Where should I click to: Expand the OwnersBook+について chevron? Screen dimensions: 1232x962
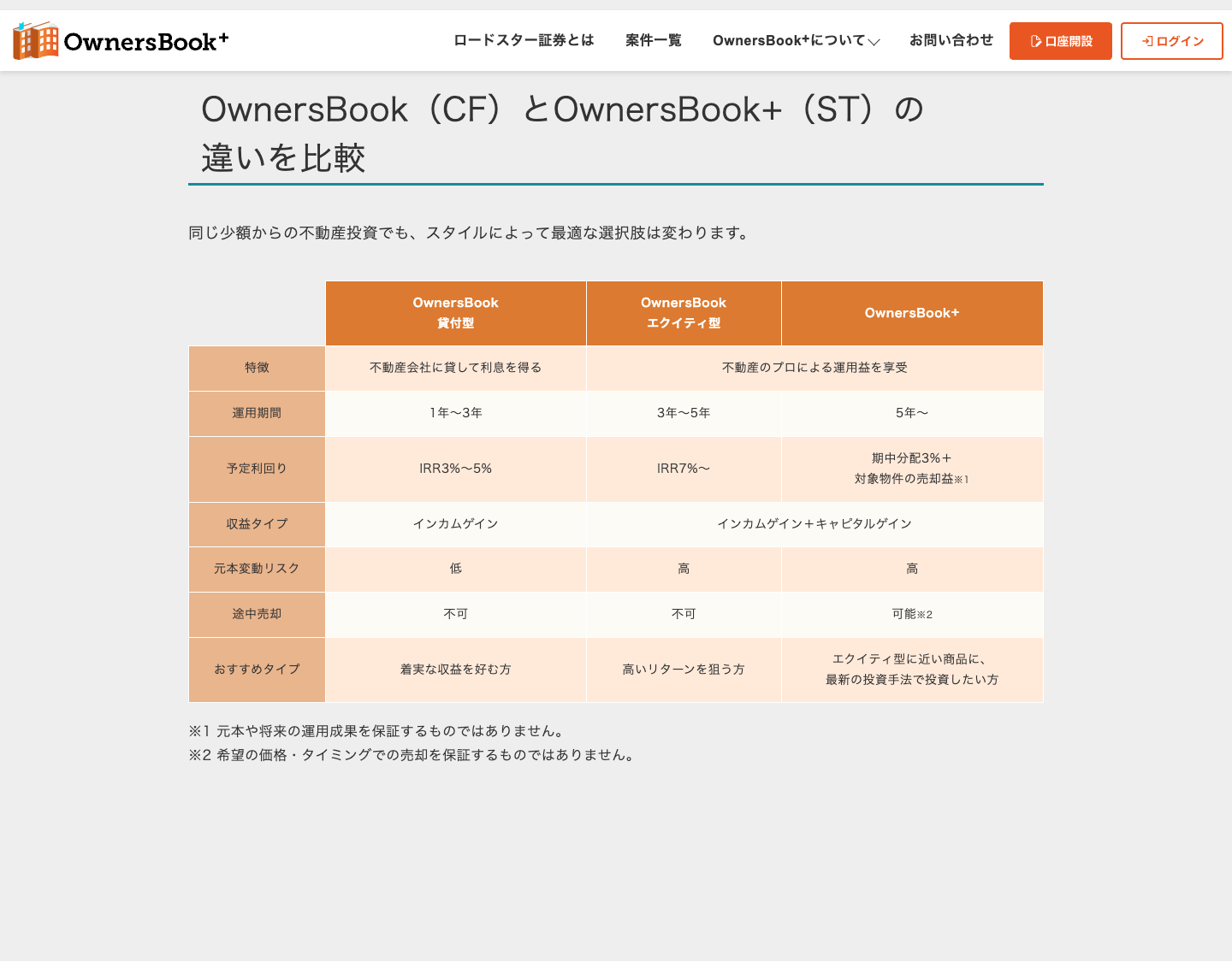pyautogui.click(x=874, y=42)
